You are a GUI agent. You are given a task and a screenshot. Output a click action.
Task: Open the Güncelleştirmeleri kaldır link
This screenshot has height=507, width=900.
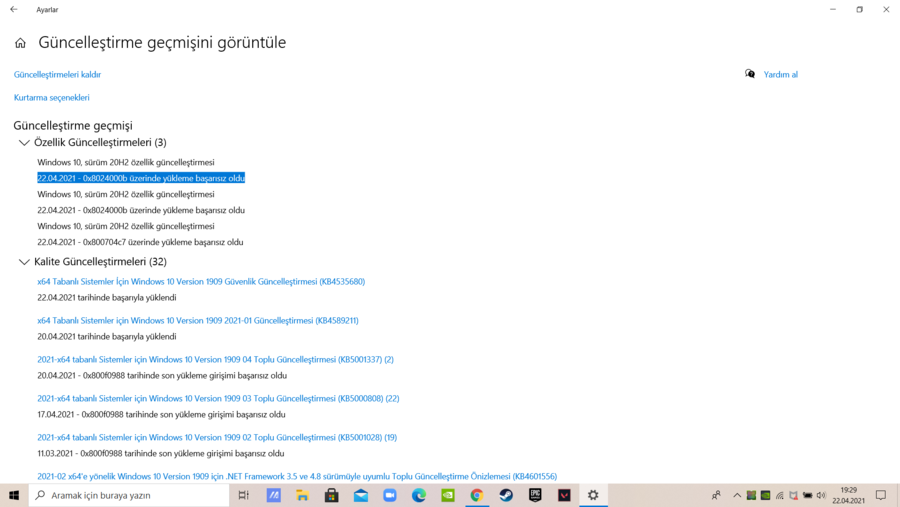57,74
